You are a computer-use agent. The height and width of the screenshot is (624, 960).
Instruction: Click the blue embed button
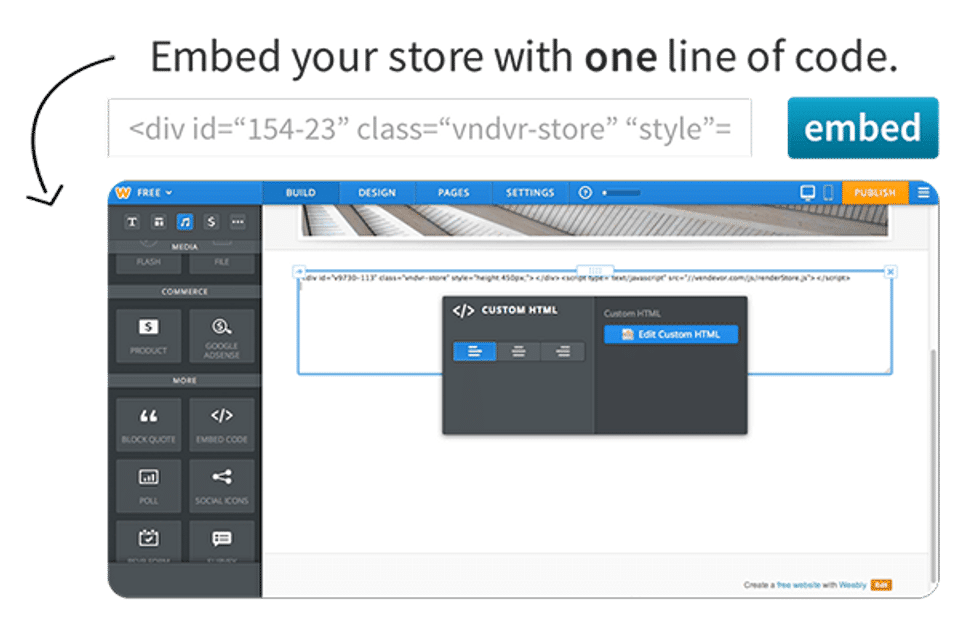[x=863, y=128]
